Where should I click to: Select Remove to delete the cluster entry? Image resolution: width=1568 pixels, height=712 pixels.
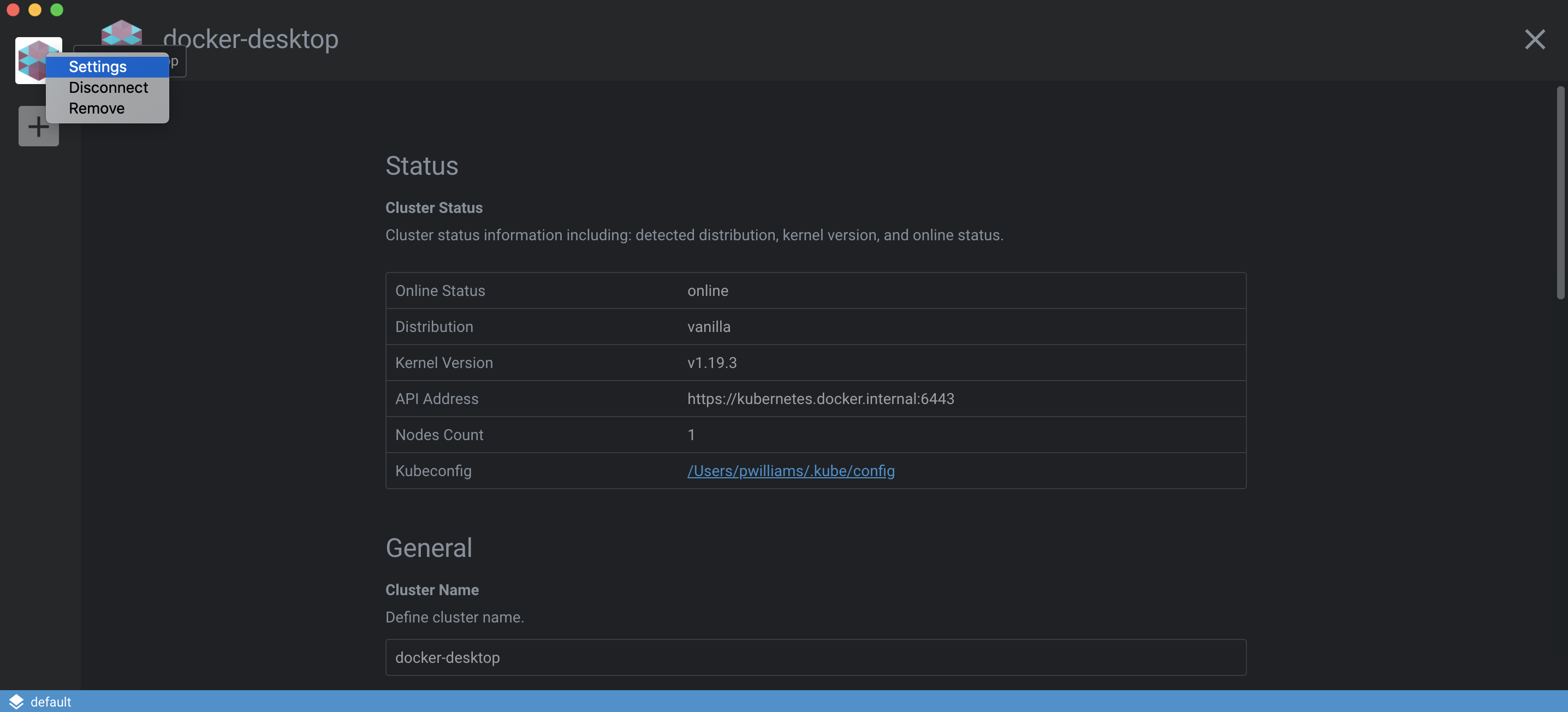pos(97,108)
